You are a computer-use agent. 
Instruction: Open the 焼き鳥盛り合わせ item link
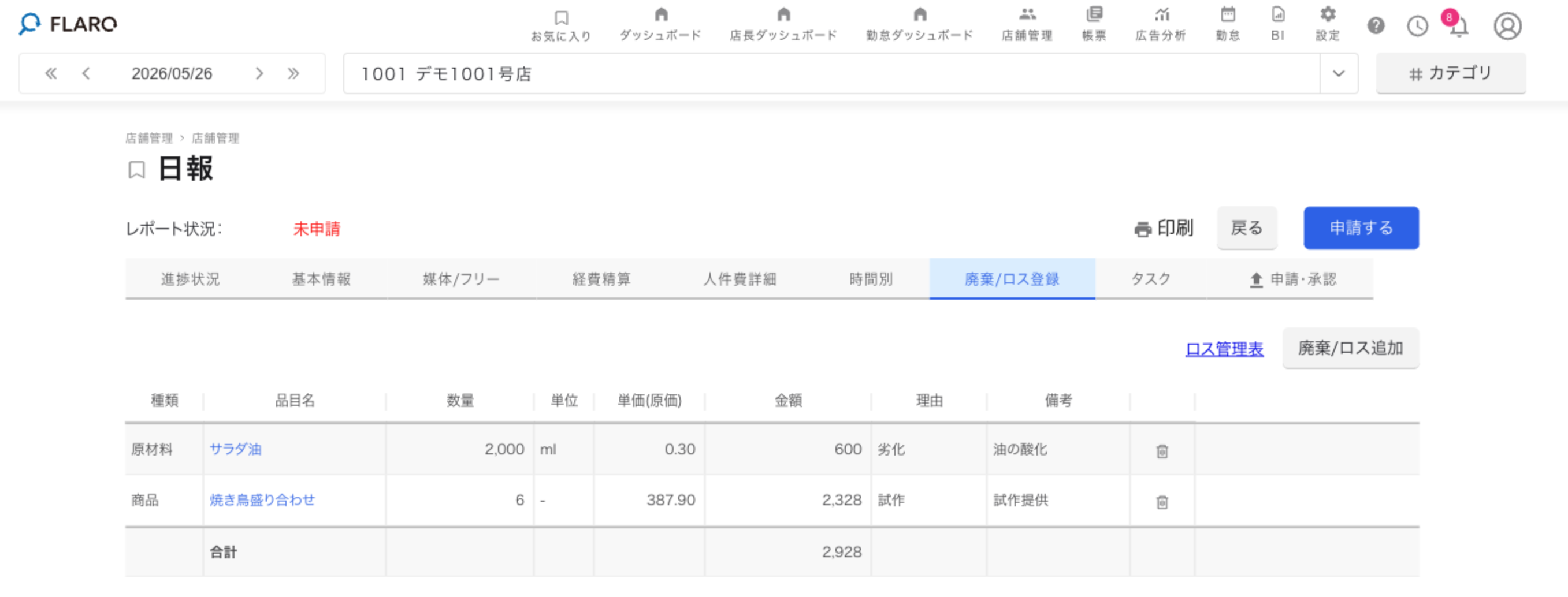point(262,500)
